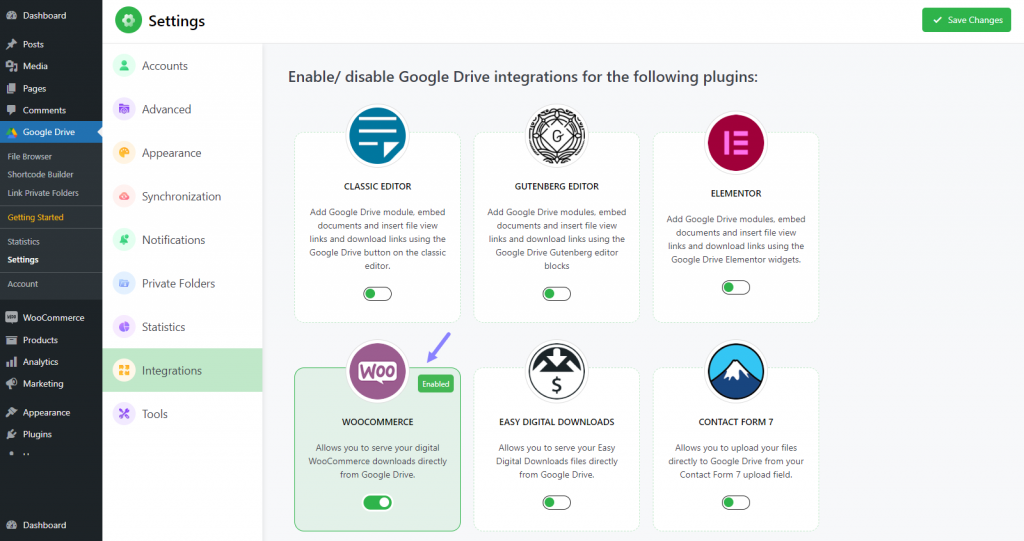Click the Statistics pie chart icon

click(x=124, y=327)
